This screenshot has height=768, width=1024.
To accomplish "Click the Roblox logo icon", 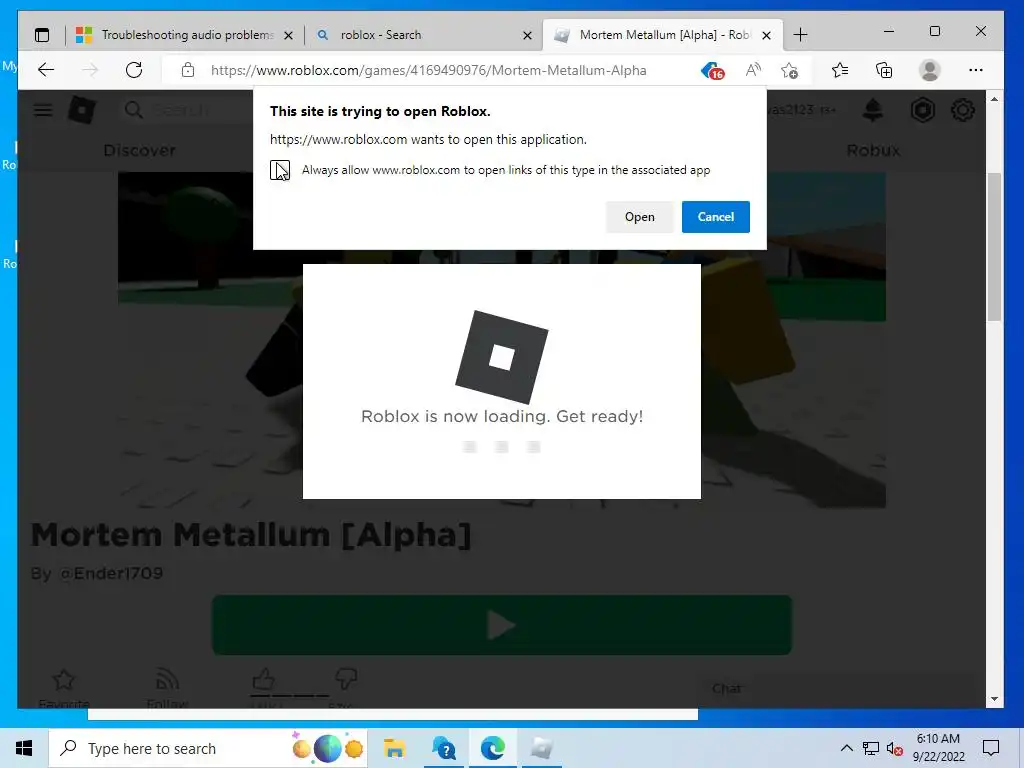I will coord(82,110).
